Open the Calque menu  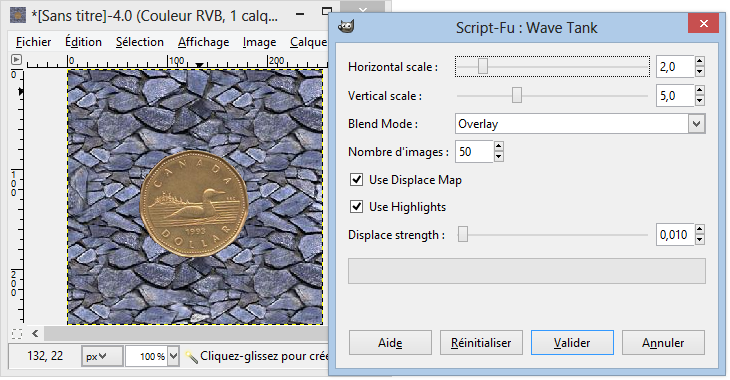308,42
